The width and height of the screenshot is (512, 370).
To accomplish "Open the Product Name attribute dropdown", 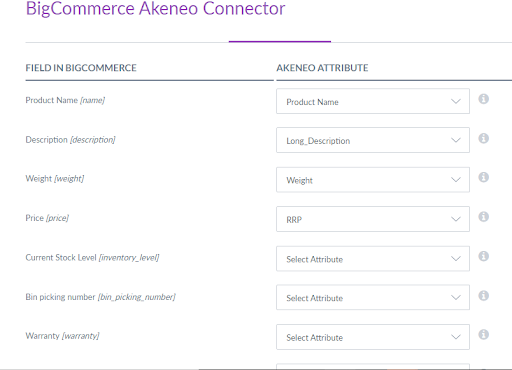I will coord(373,101).
